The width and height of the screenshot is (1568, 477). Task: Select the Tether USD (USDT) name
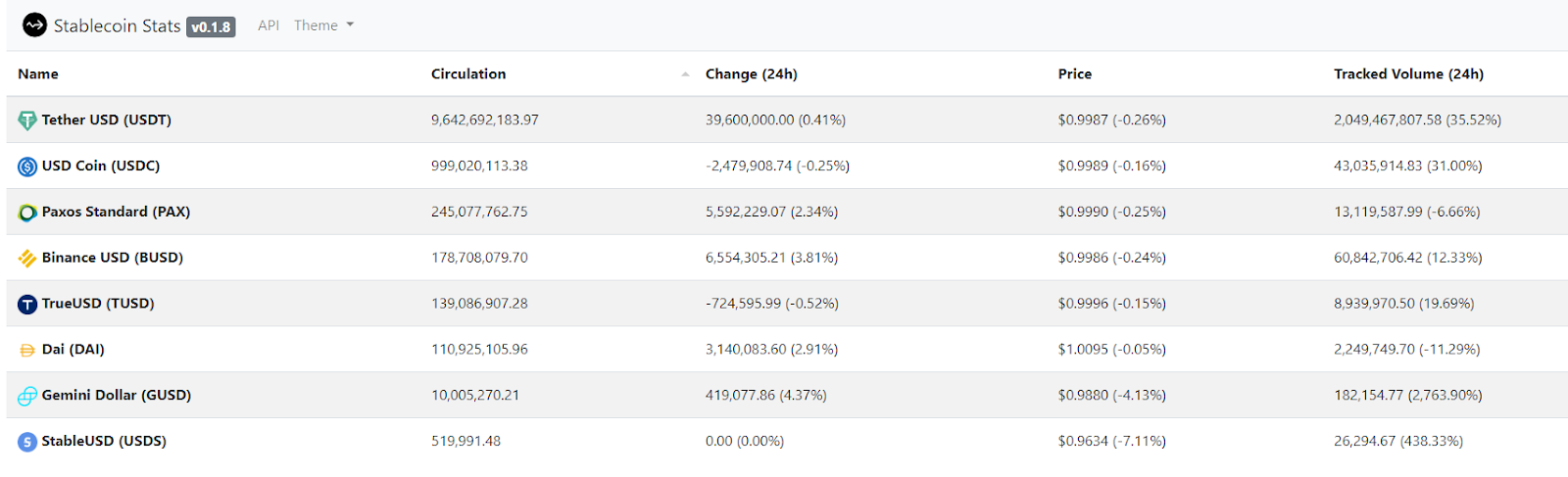click(x=106, y=119)
